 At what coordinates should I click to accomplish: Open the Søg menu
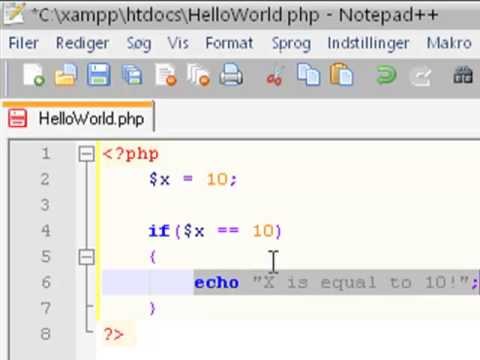pos(139,44)
